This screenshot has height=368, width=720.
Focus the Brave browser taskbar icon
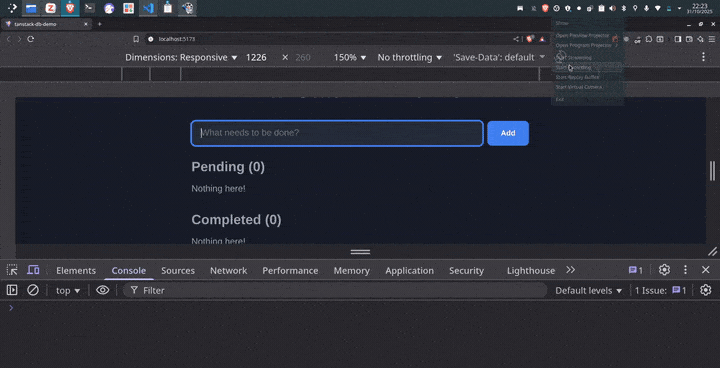[70, 8]
